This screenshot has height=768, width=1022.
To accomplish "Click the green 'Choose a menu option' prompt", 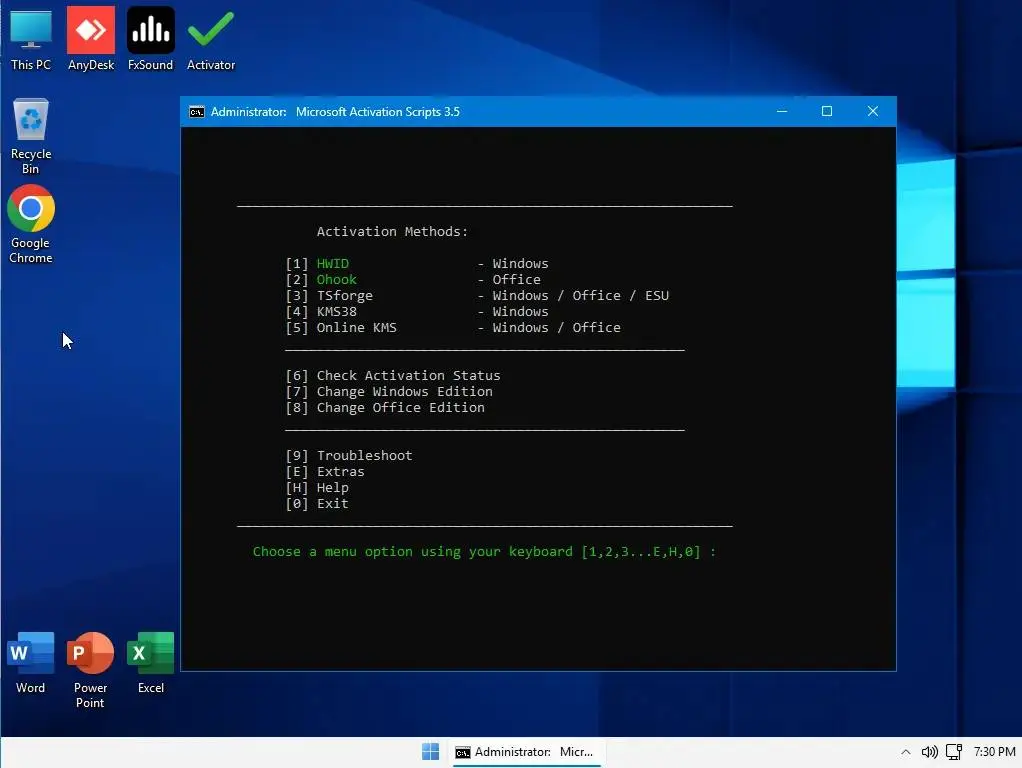I will [x=484, y=552].
